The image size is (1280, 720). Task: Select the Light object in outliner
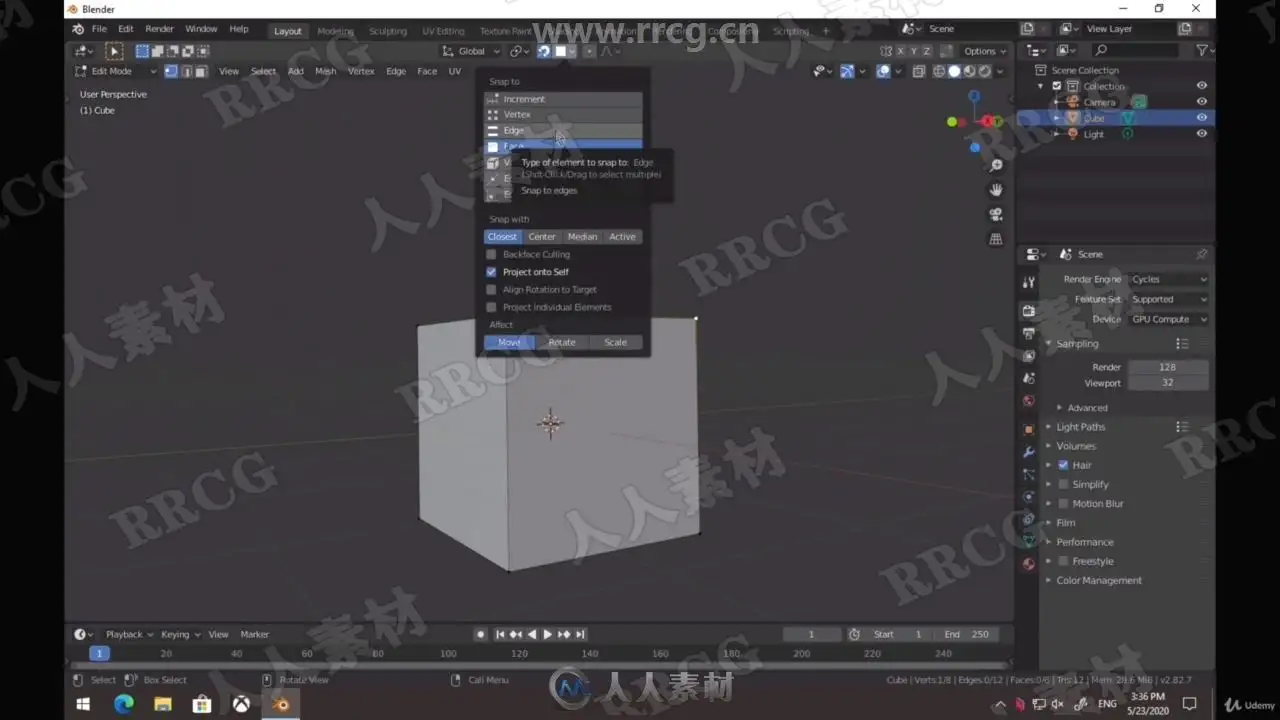[x=1094, y=134]
